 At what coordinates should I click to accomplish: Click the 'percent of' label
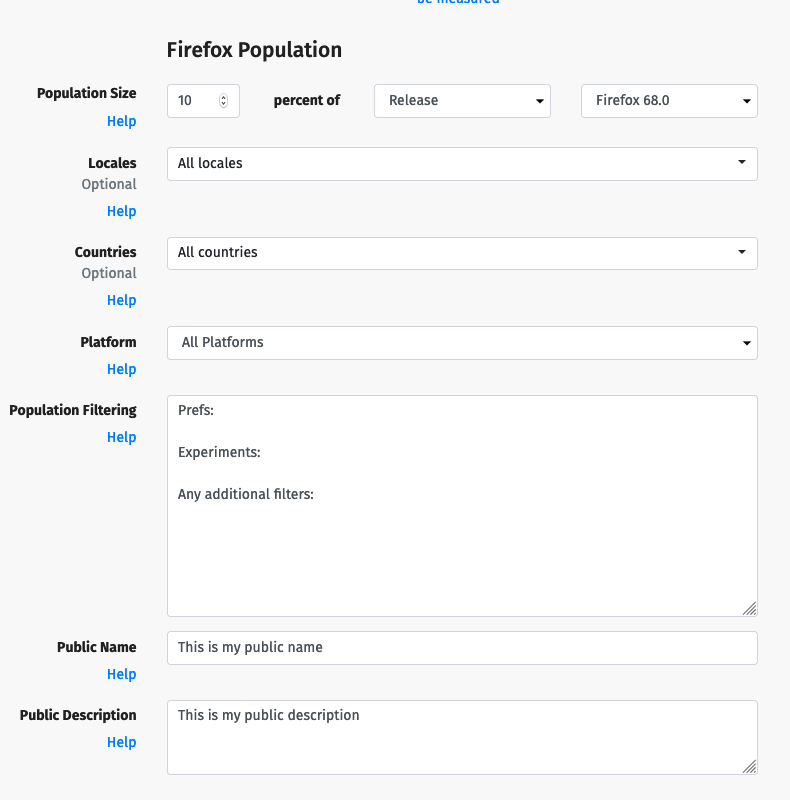[x=307, y=101]
